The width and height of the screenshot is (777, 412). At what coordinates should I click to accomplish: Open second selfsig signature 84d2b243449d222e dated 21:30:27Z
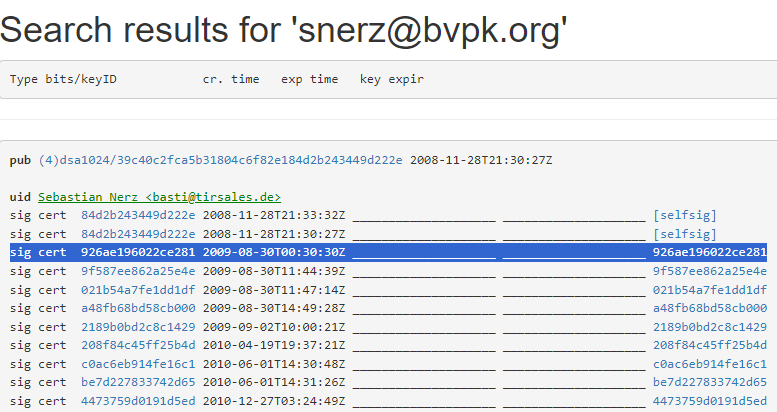click(138, 234)
